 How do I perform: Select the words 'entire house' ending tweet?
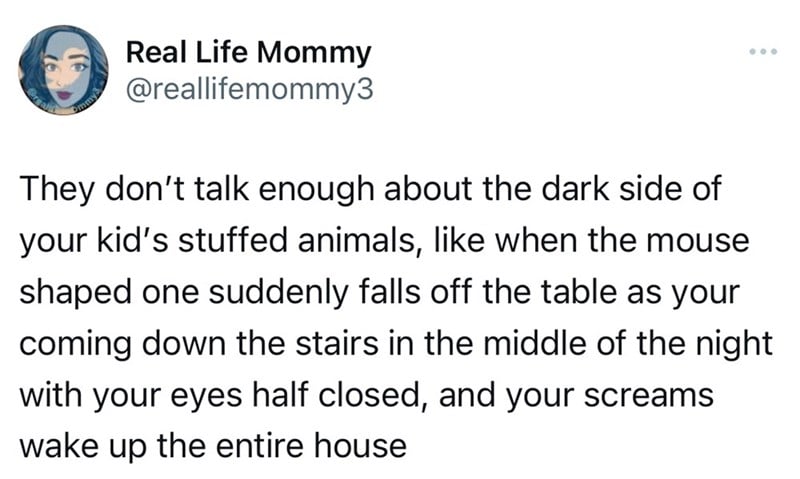click(311, 446)
